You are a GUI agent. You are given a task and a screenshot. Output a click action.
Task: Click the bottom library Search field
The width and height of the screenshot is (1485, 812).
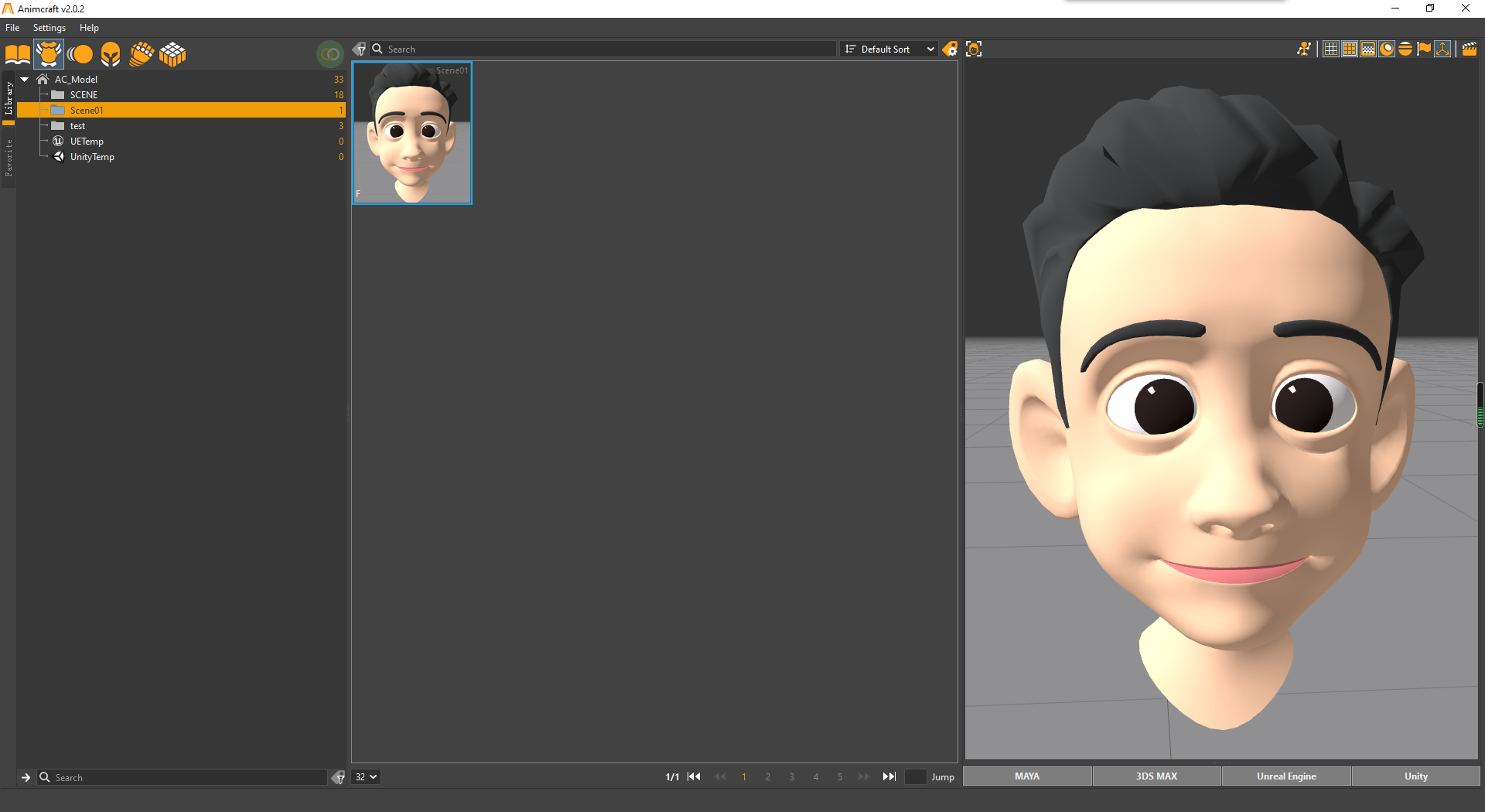click(x=183, y=777)
